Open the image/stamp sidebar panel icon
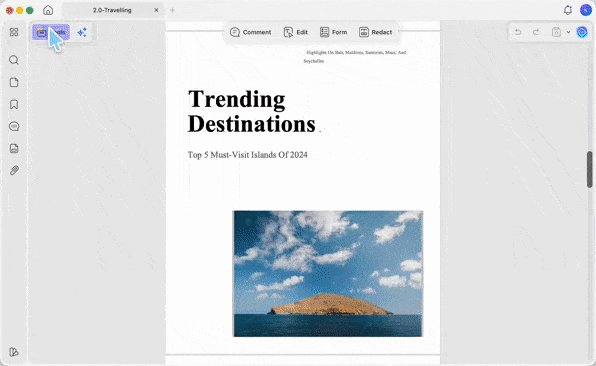 [x=14, y=148]
